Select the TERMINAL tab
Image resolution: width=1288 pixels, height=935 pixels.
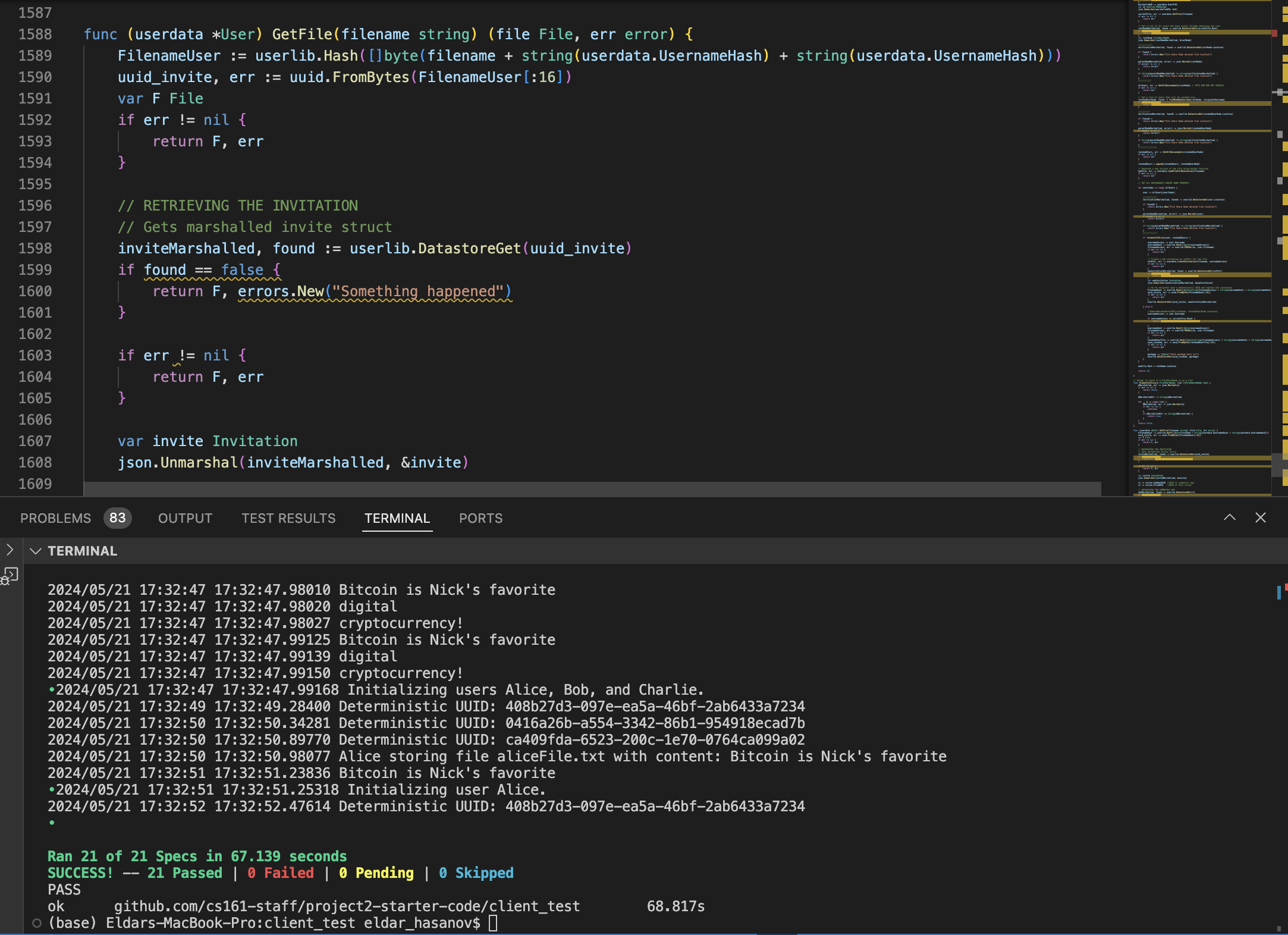tap(397, 518)
